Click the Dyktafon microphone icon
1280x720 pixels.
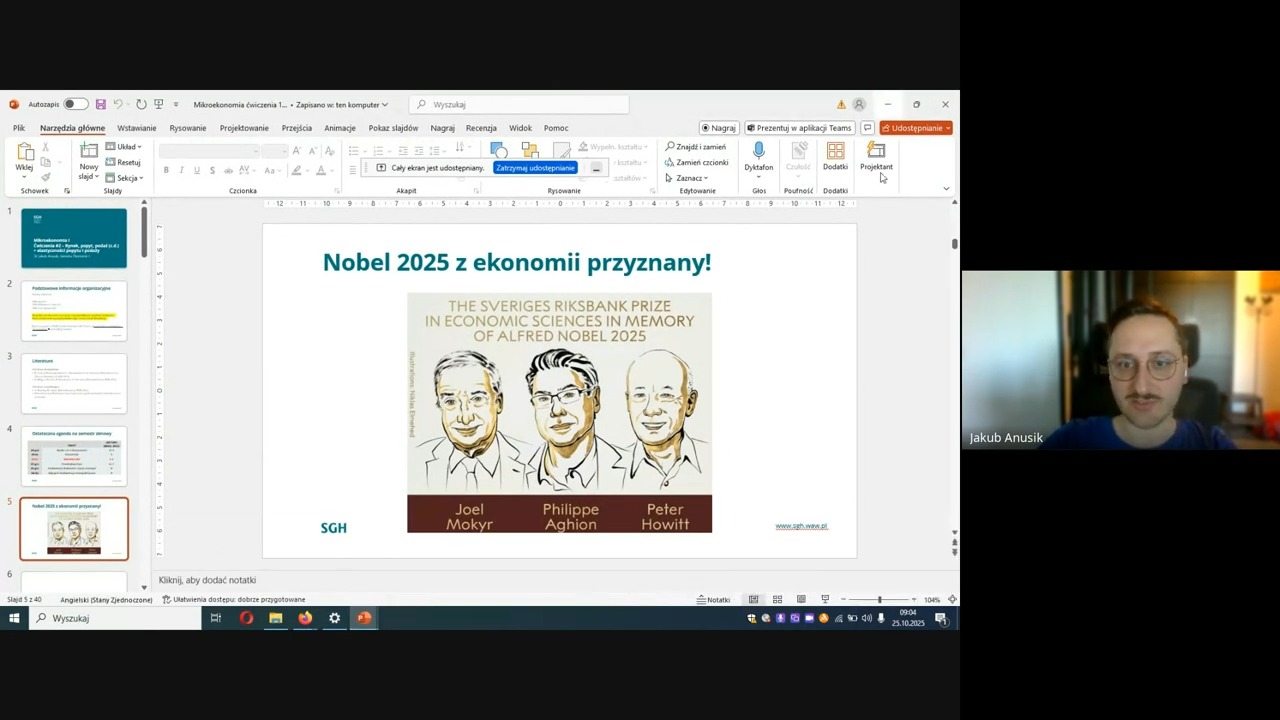click(758, 151)
